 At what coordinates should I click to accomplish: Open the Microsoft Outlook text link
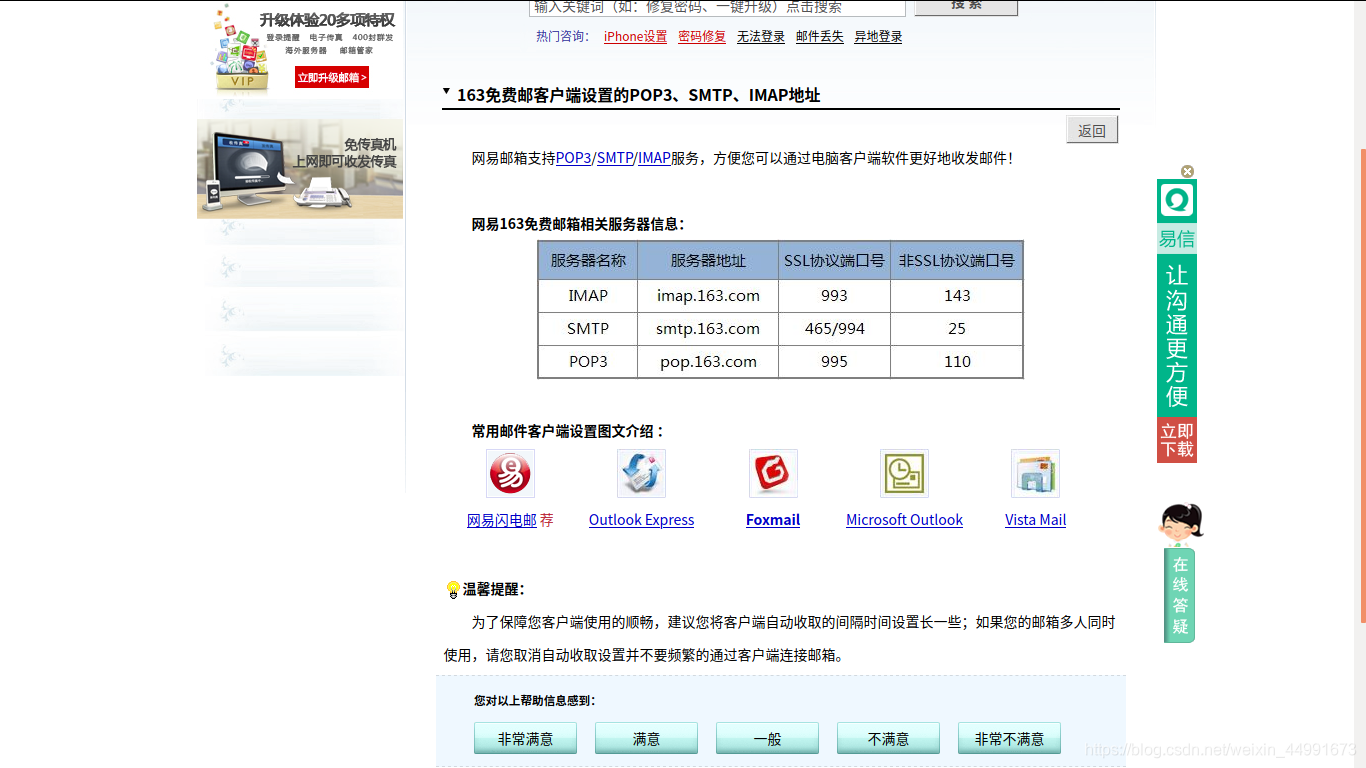tap(904, 520)
